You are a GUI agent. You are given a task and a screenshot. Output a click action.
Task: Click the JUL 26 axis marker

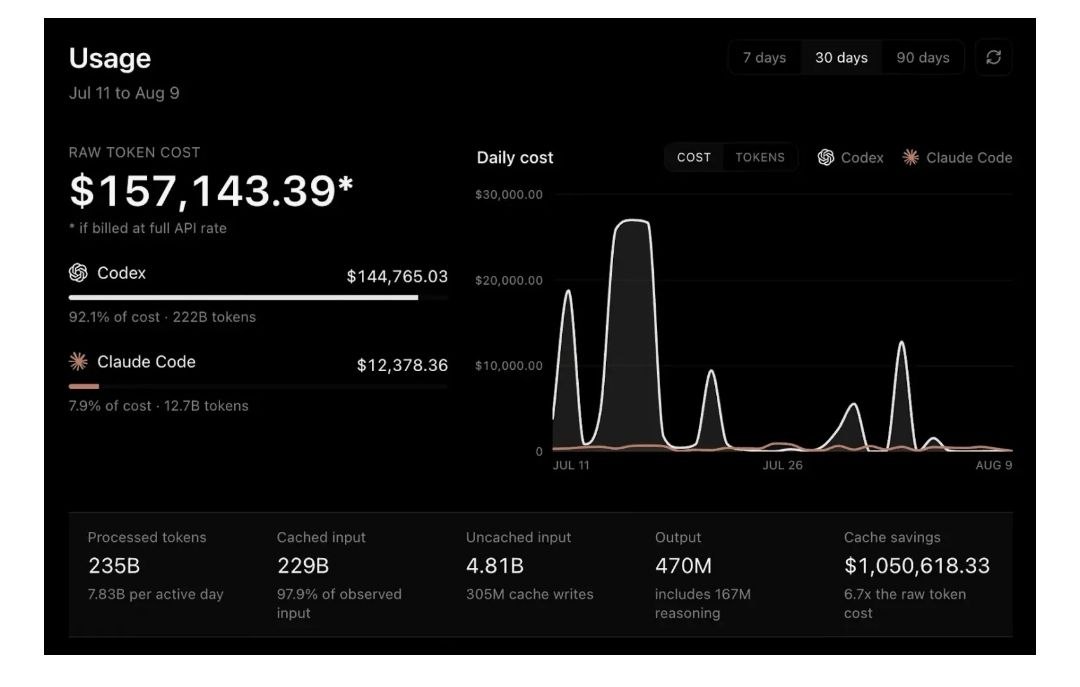(782, 465)
